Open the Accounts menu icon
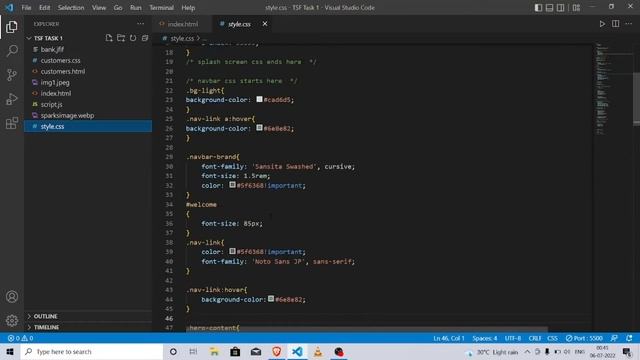The width and height of the screenshot is (640, 360). click(x=12, y=296)
